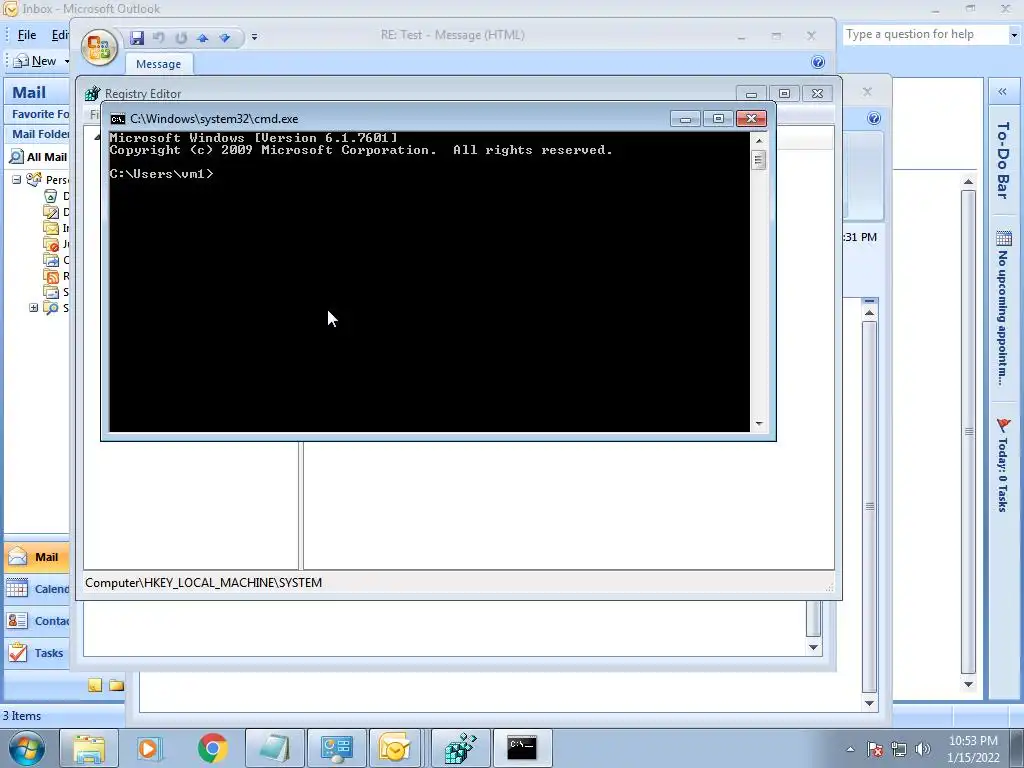Open the Notepad-like app from taskbar
Viewport: 1024px width, 768px height.
tap(275, 748)
